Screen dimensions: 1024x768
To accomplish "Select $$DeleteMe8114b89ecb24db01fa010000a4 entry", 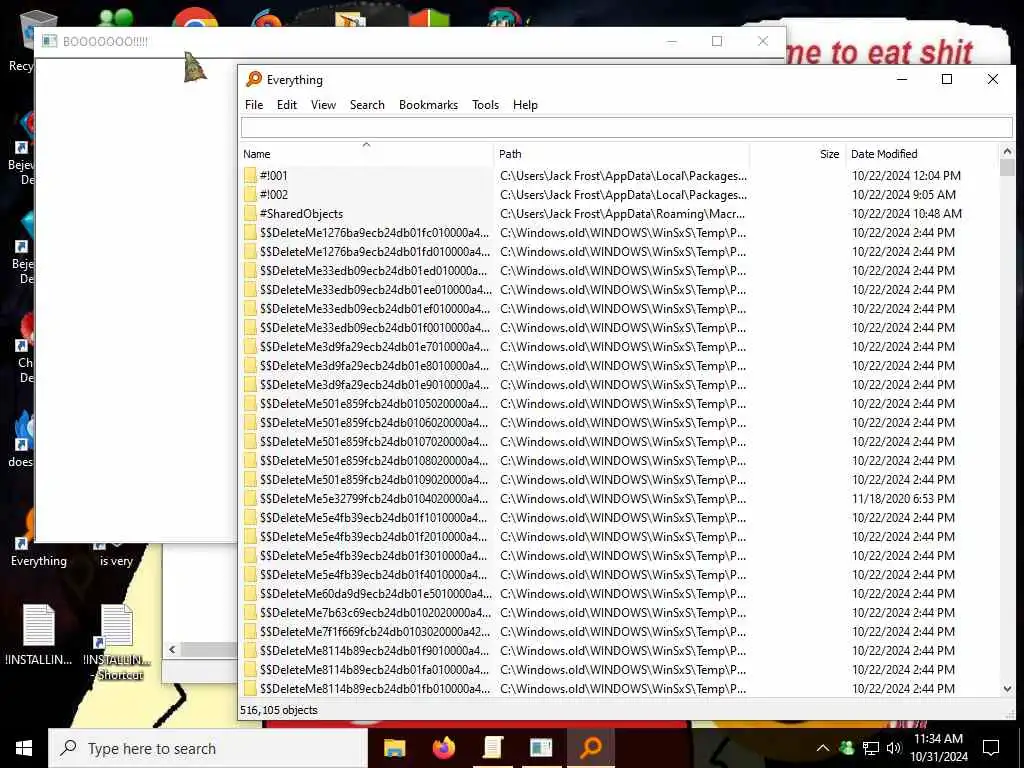I will pos(374,669).
